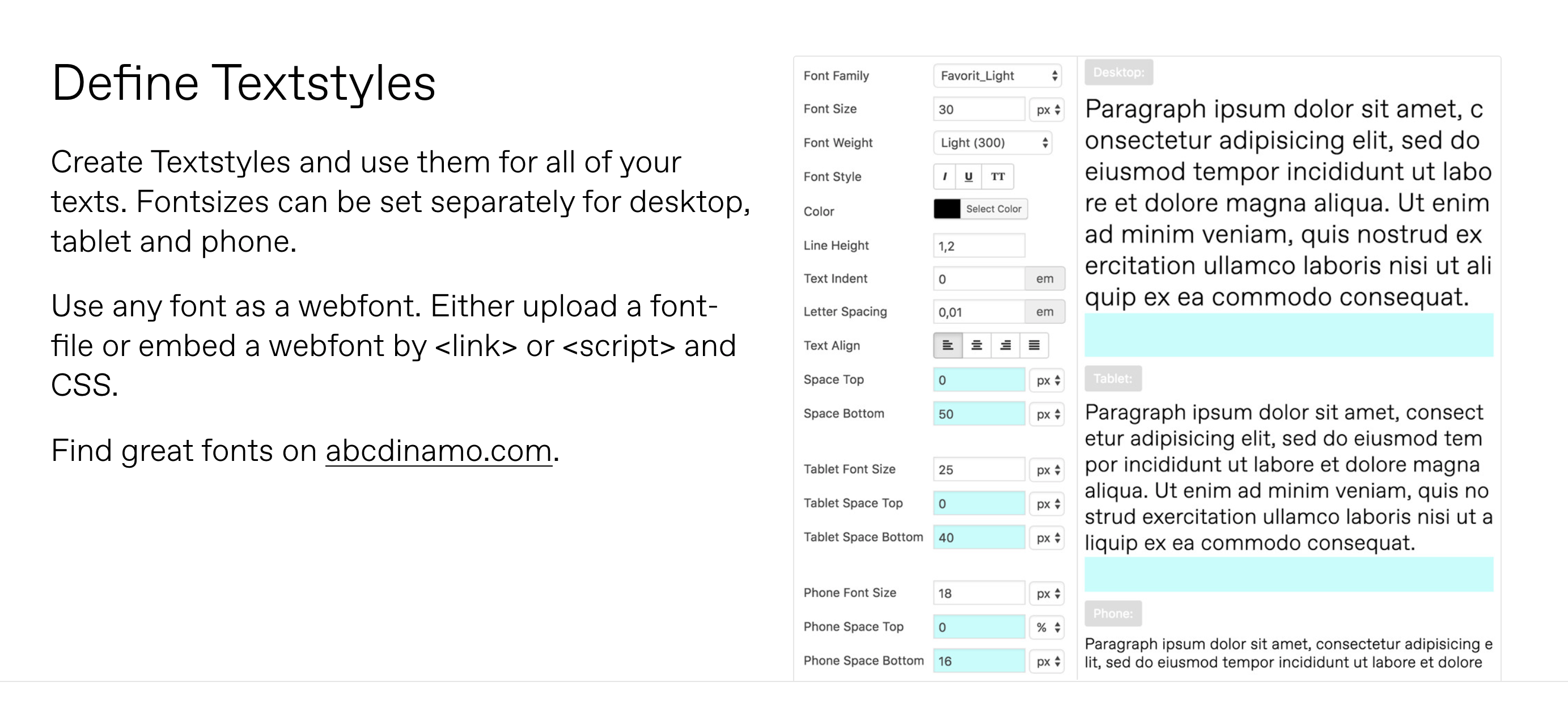Justify the text alignment
Image resolution: width=1568 pixels, height=720 pixels.
pos(1033,346)
